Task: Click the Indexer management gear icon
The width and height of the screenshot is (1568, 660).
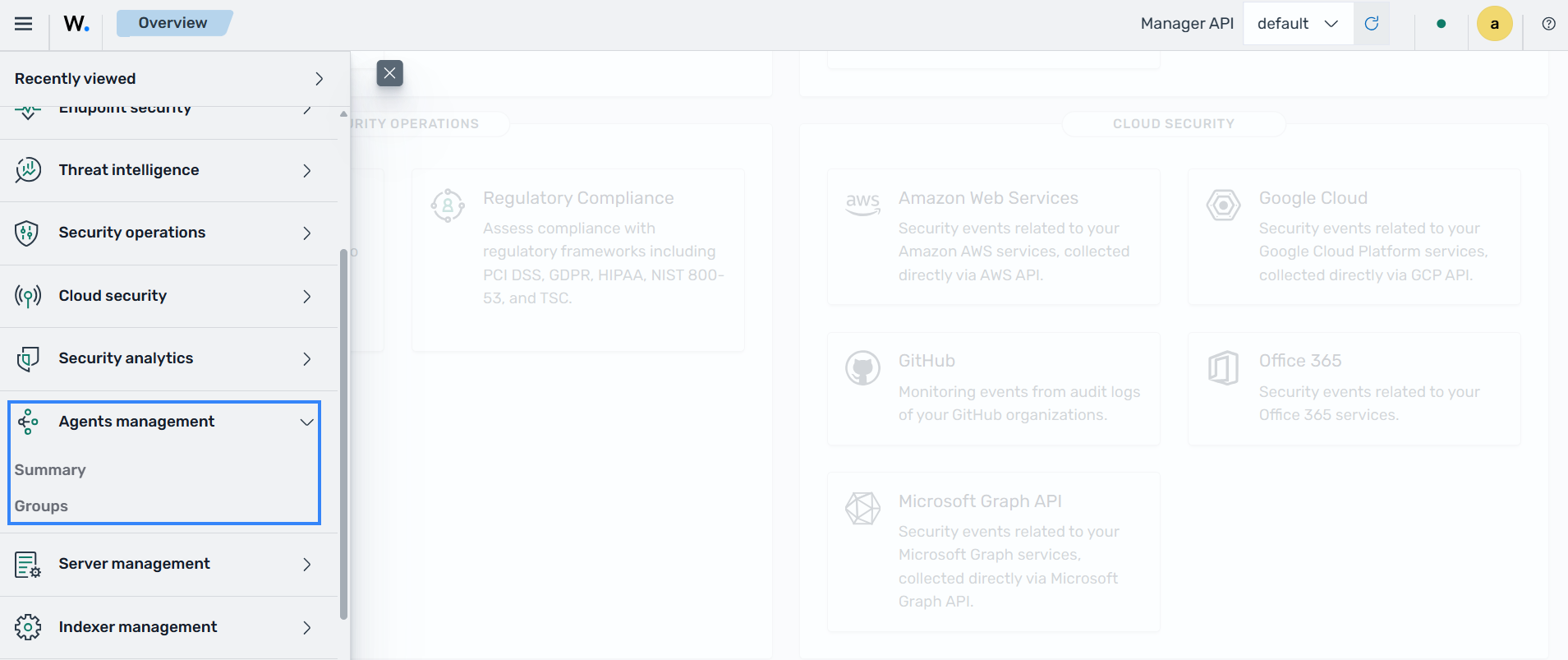Action: coord(28,627)
